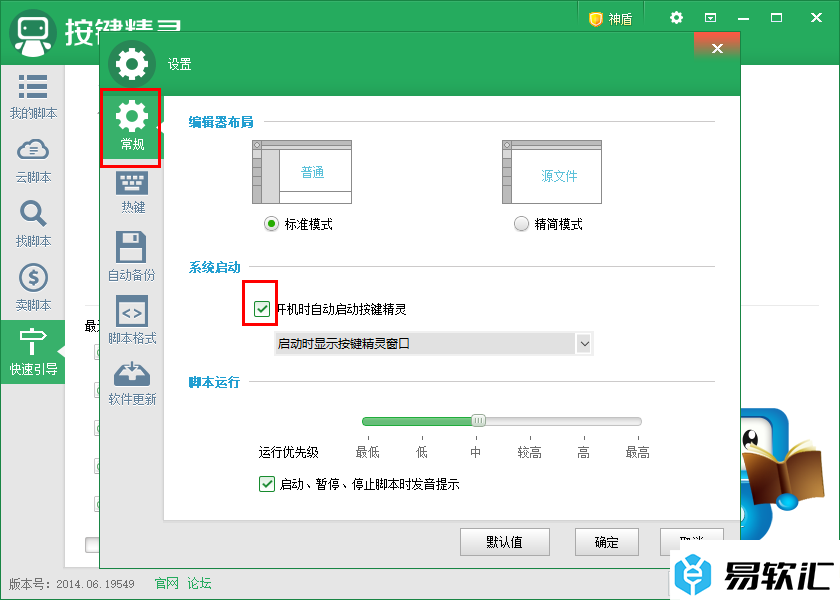Set priority slider to 最高
Viewport: 840px width, 600px height.
638,422
